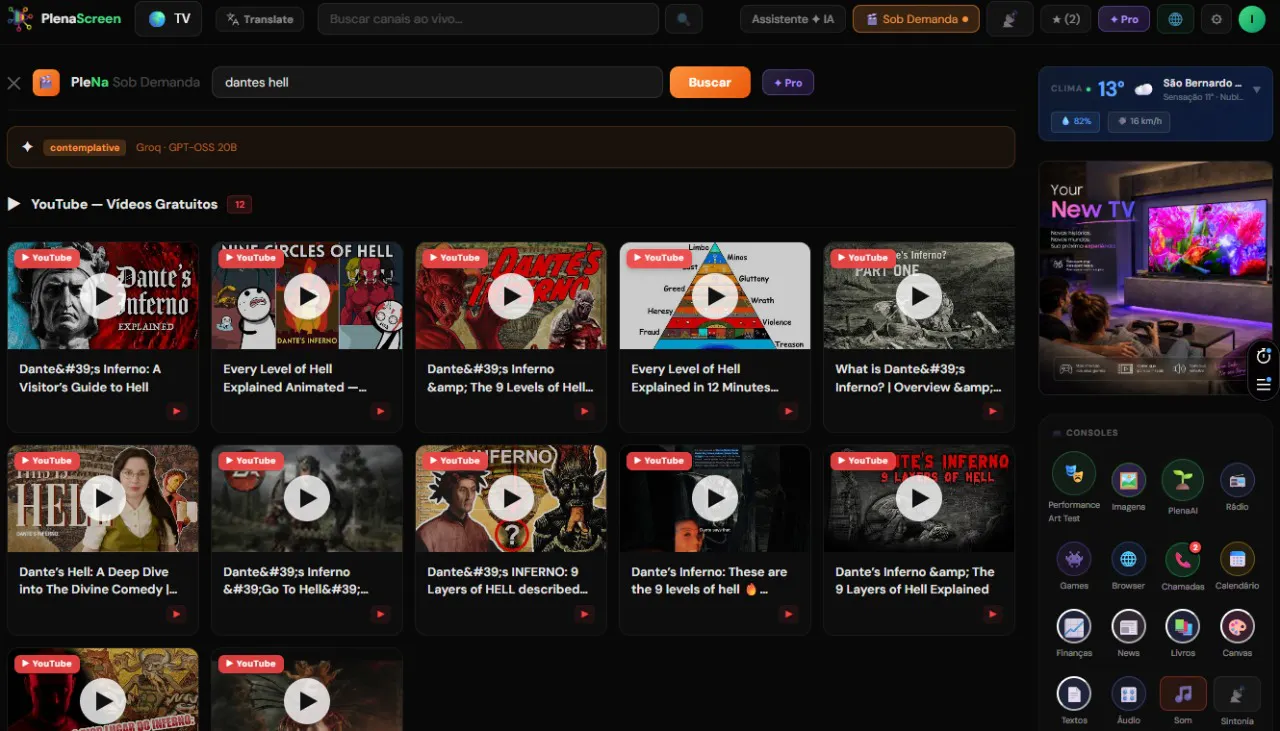Open the green user avatar

(1252, 19)
